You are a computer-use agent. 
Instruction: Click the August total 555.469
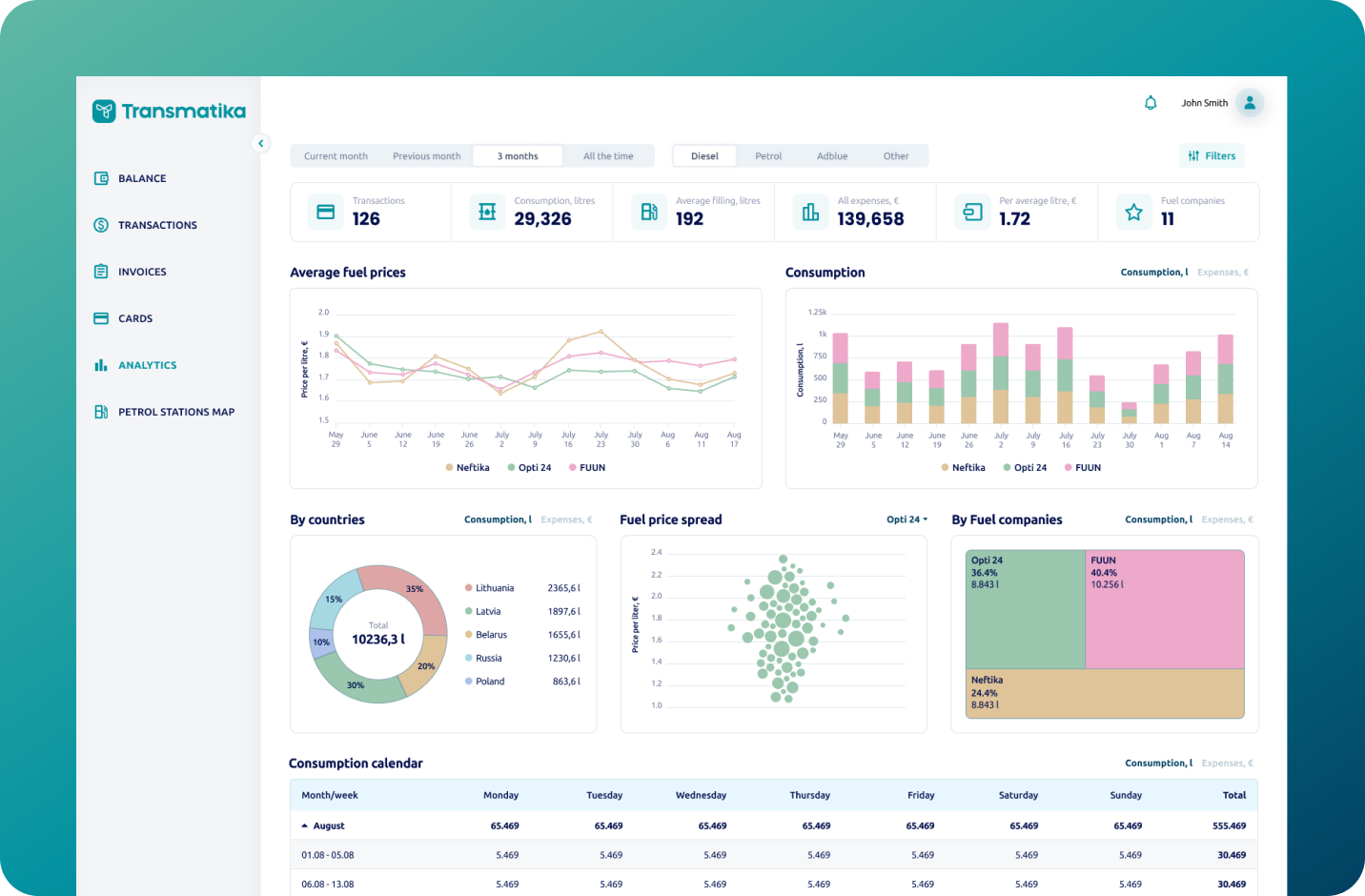click(x=1229, y=826)
